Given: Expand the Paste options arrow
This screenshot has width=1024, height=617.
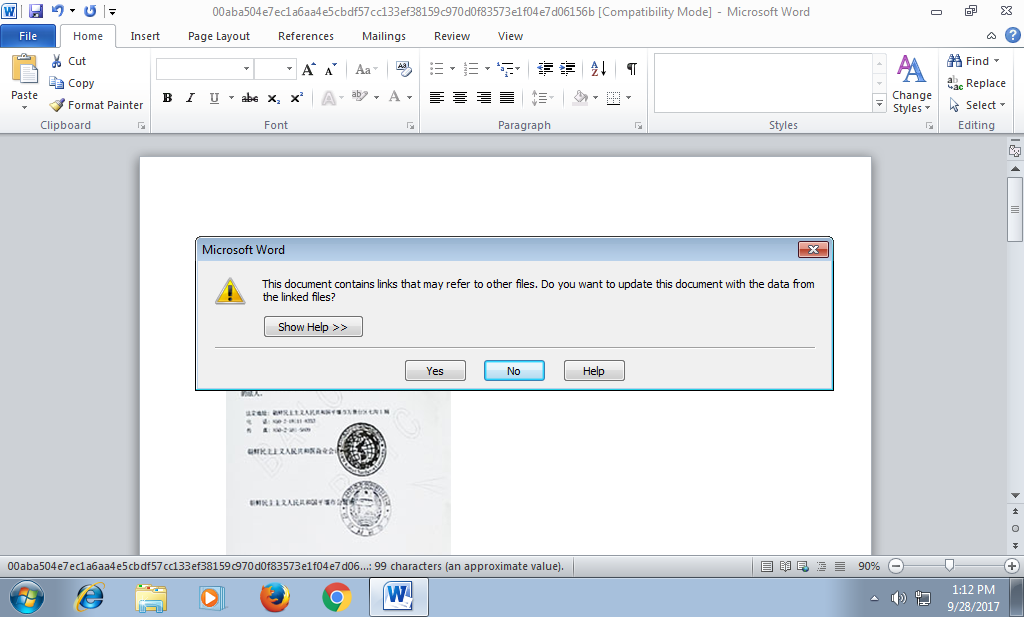Looking at the screenshot, I should pyautogui.click(x=24, y=107).
